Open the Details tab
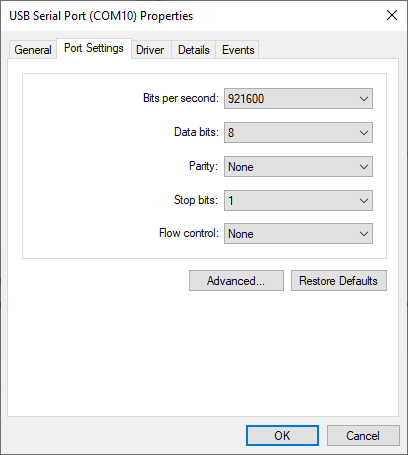This screenshot has height=455, width=408. [194, 50]
